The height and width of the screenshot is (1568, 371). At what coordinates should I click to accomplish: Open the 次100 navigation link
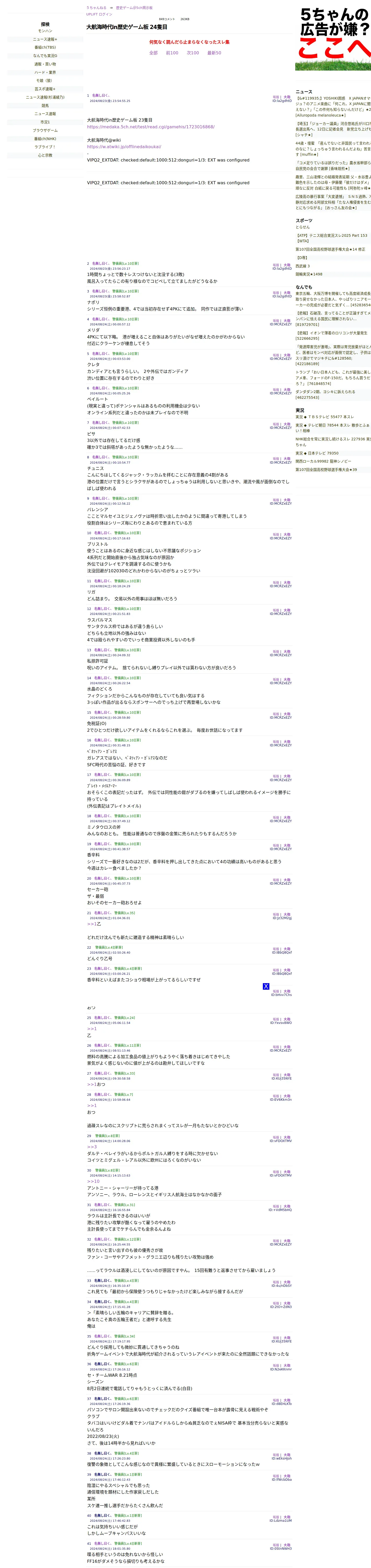click(193, 53)
